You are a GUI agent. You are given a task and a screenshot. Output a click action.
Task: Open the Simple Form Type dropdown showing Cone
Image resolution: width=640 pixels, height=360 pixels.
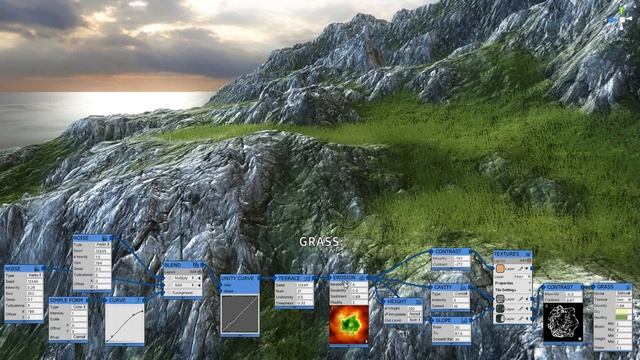(x=79, y=307)
